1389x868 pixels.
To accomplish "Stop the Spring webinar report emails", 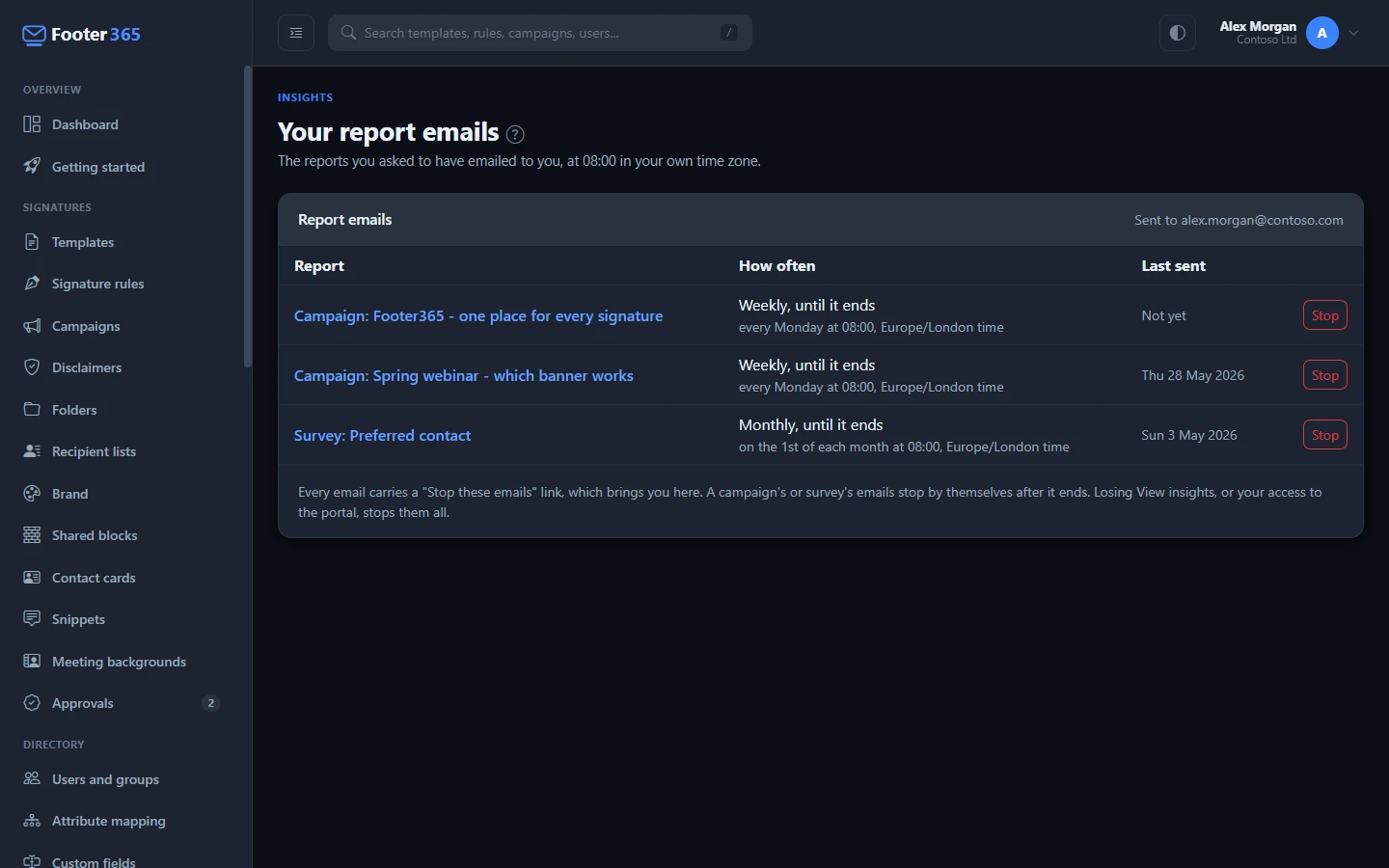I will (x=1324, y=375).
